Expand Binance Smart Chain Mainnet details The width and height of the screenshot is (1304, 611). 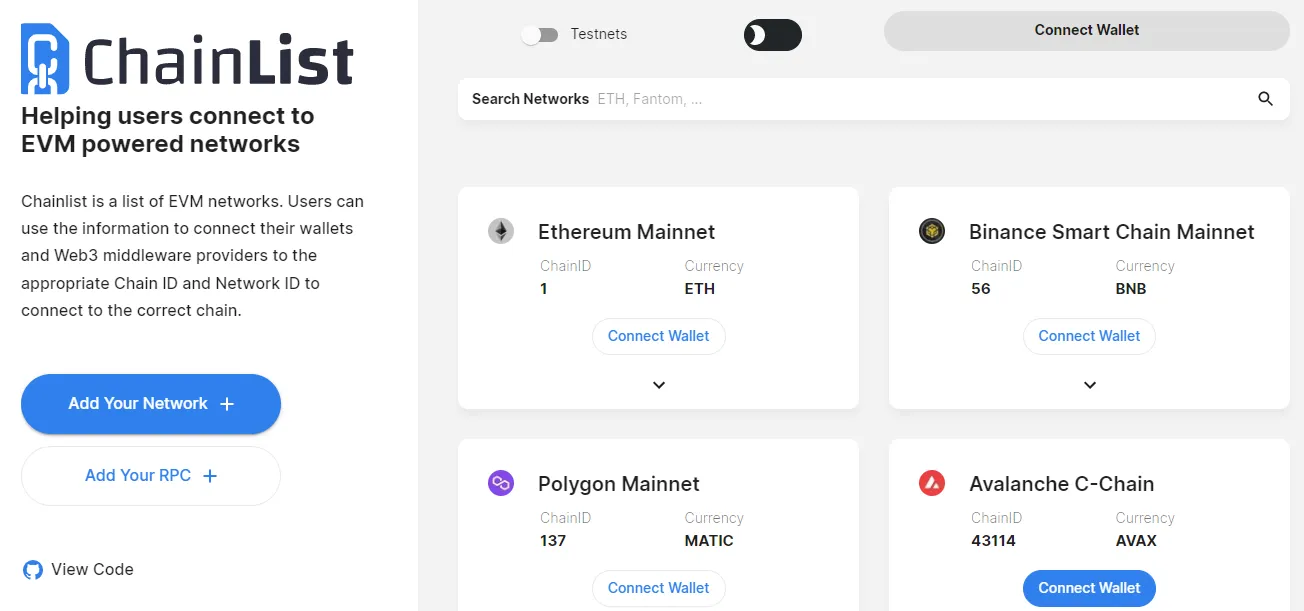coord(1089,385)
